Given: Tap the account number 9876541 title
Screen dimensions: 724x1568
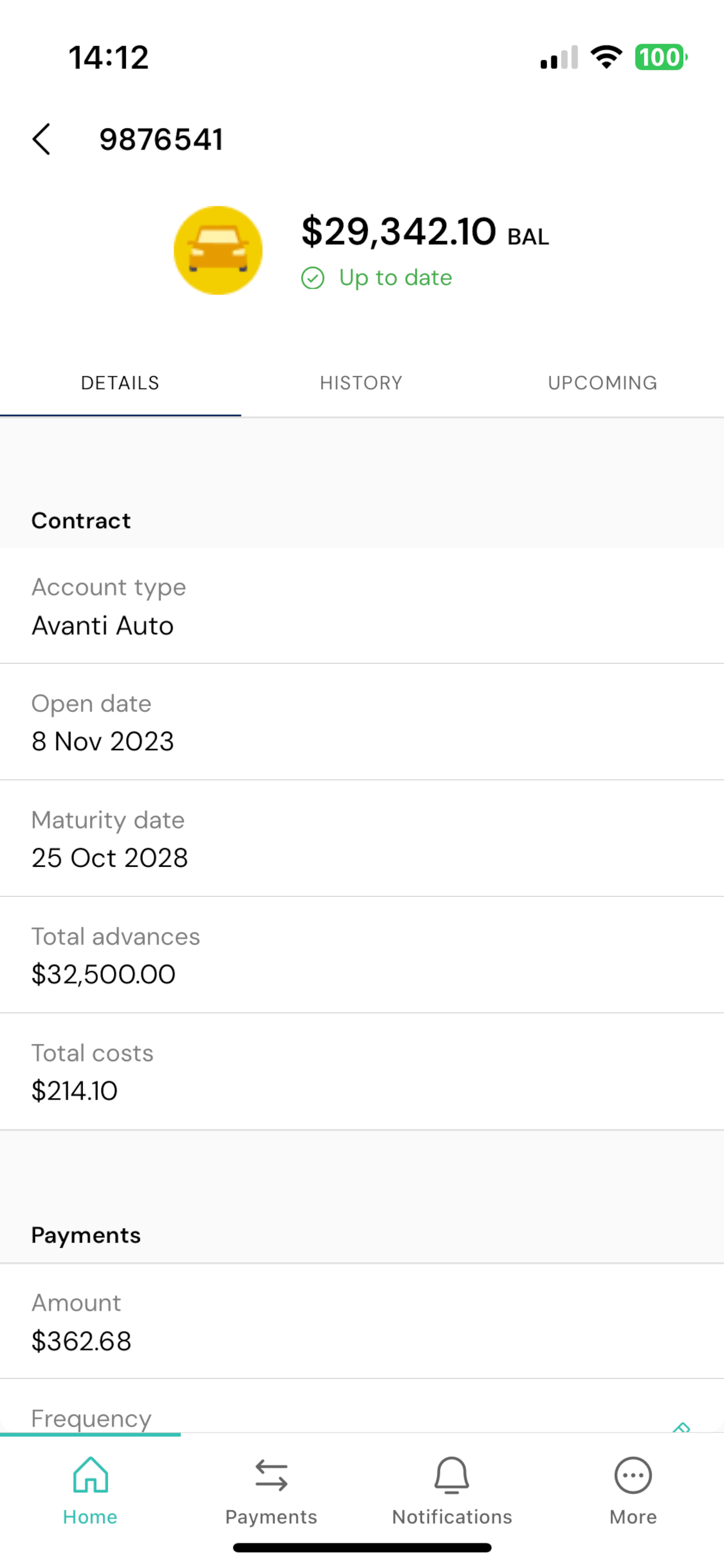Looking at the screenshot, I should (x=161, y=139).
